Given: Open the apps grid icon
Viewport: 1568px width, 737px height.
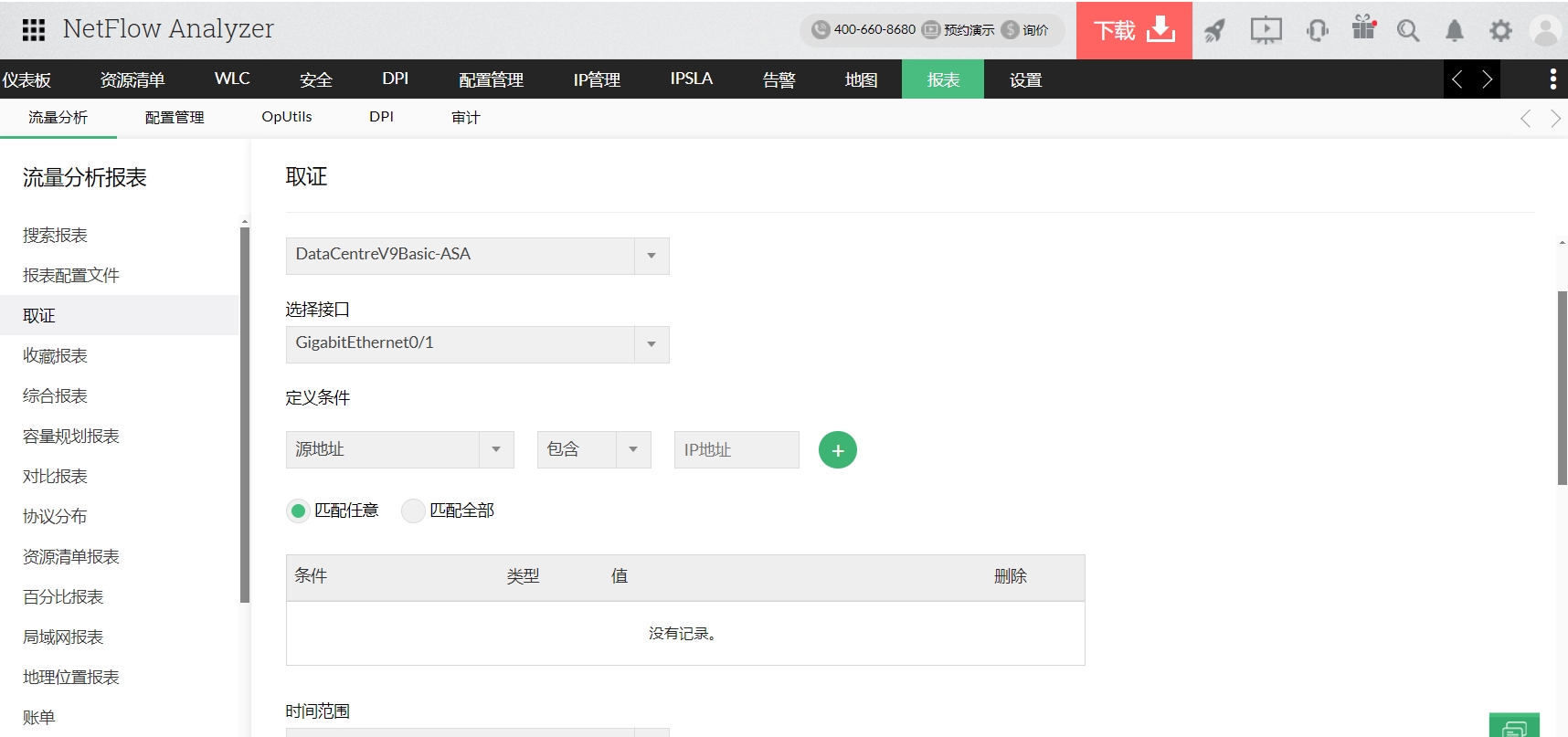Looking at the screenshot, I should pyautogui.click(x=34, y=30).
